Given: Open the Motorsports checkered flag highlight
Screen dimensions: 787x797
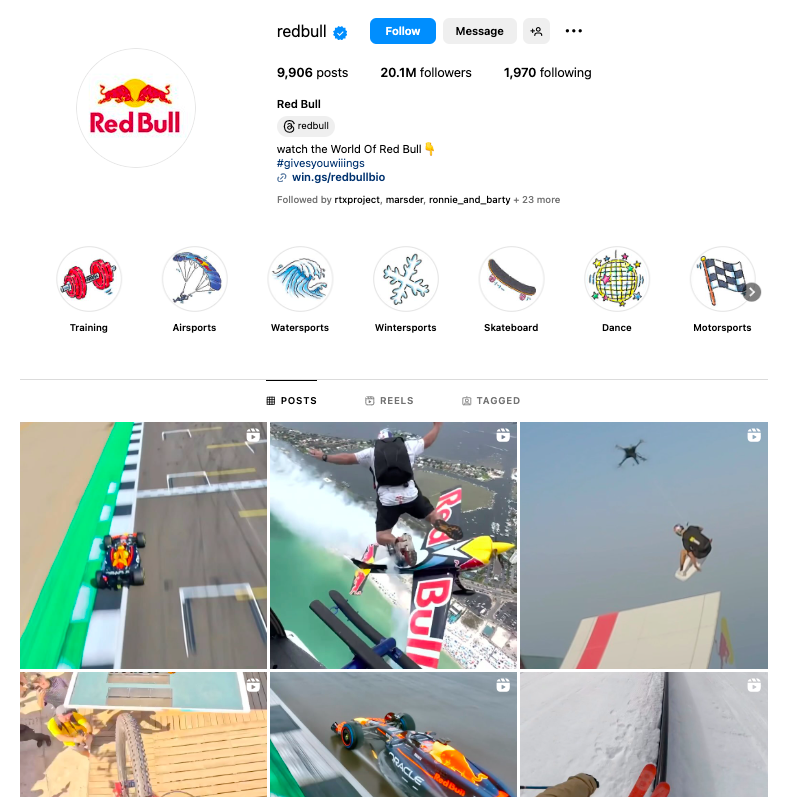Looking at the screenshot, I should (x=722, y=279).
